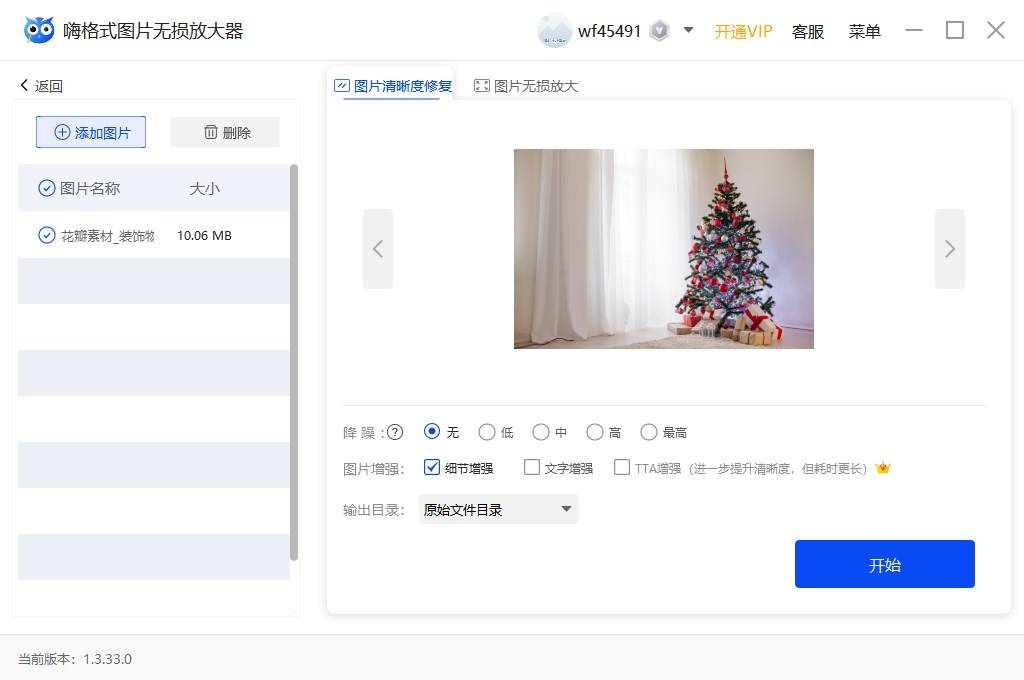
Task: Click the user avatar icon
Action: pyautogui.click(x=554, y=31)
